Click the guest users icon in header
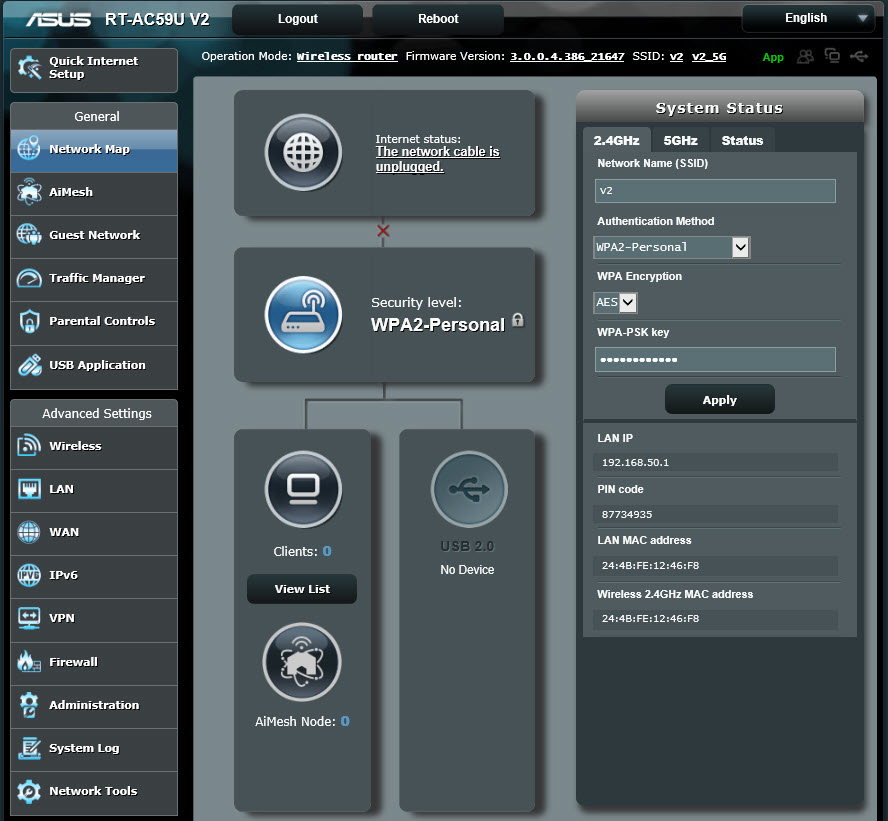 805,56
